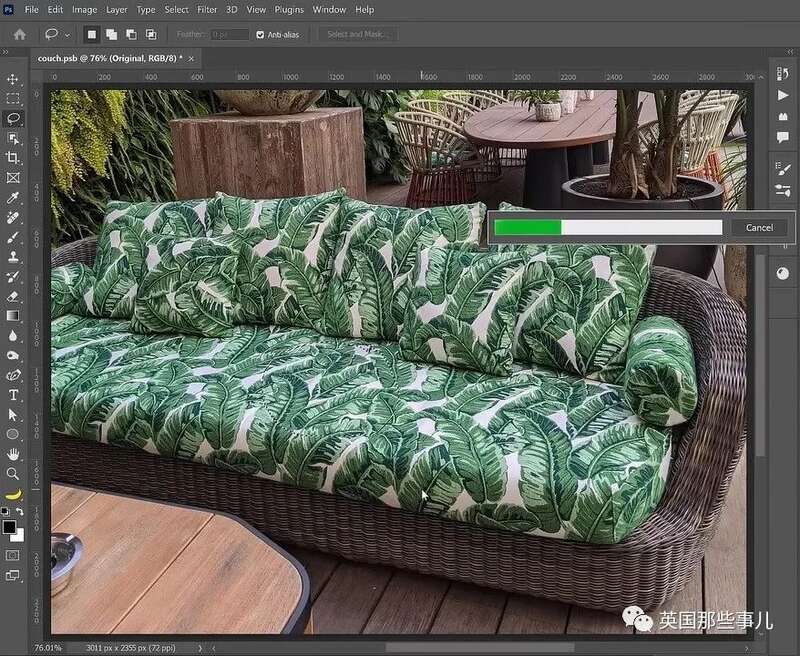
Task: Select the Object Selection tool
Action: pyautogui.click(x=13, y=138)
